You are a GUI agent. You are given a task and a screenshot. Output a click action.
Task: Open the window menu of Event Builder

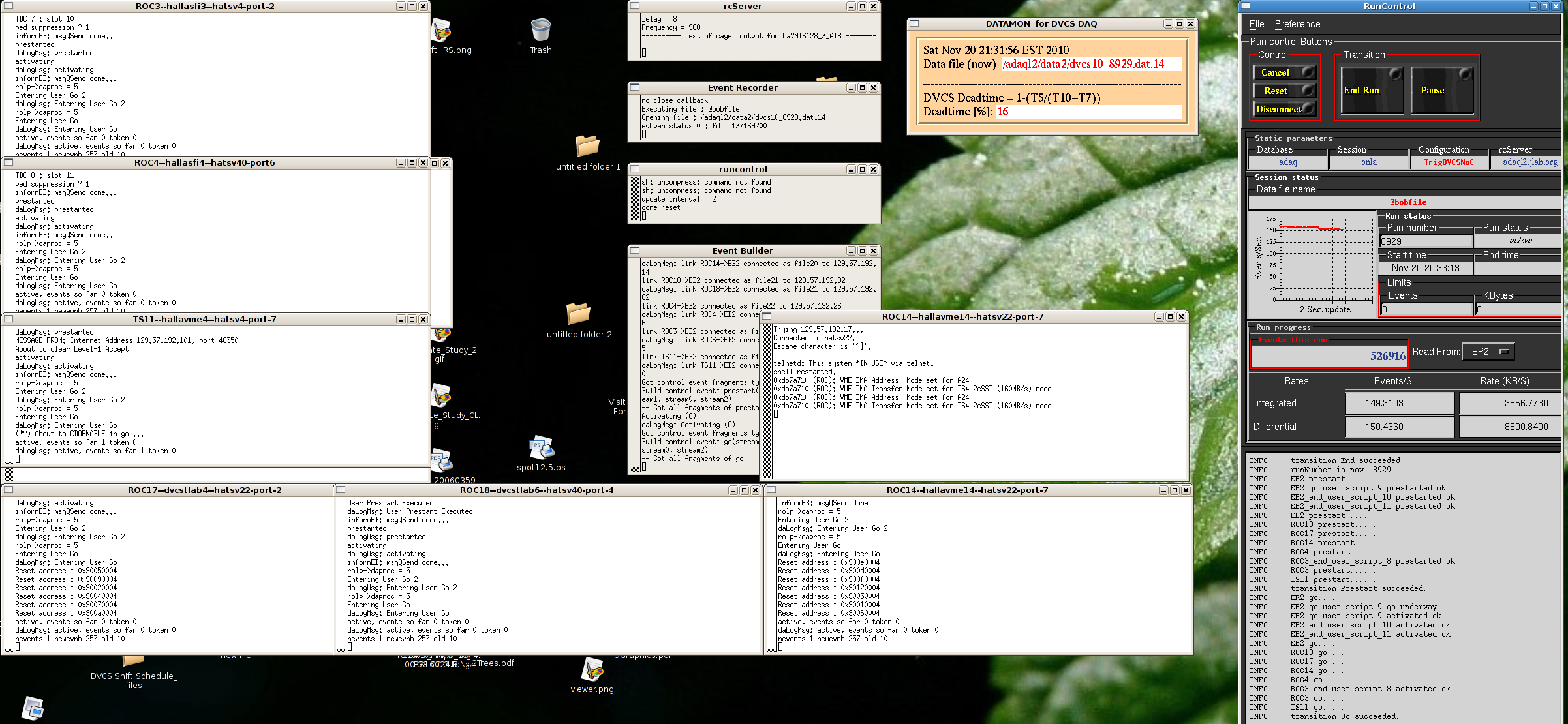click(x=635, y=250)
